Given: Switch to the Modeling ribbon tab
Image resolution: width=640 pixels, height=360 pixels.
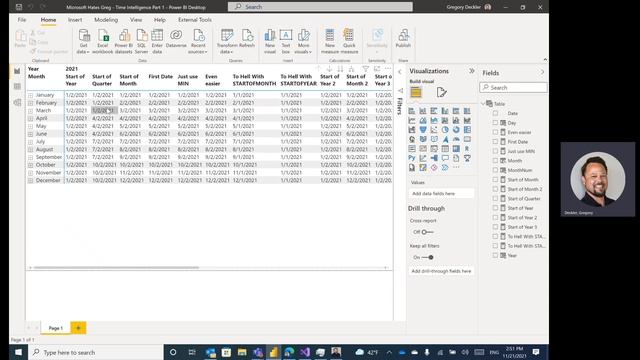Looking at the screenshot, I should tap(106, 20).
